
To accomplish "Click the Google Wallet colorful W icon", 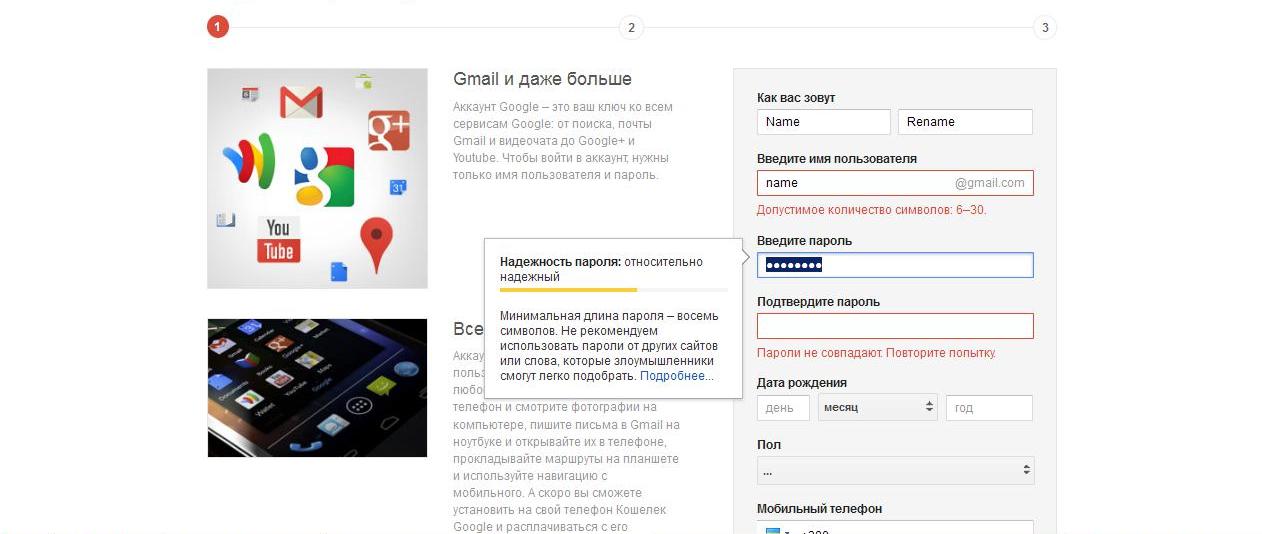I will pos(248,160).
